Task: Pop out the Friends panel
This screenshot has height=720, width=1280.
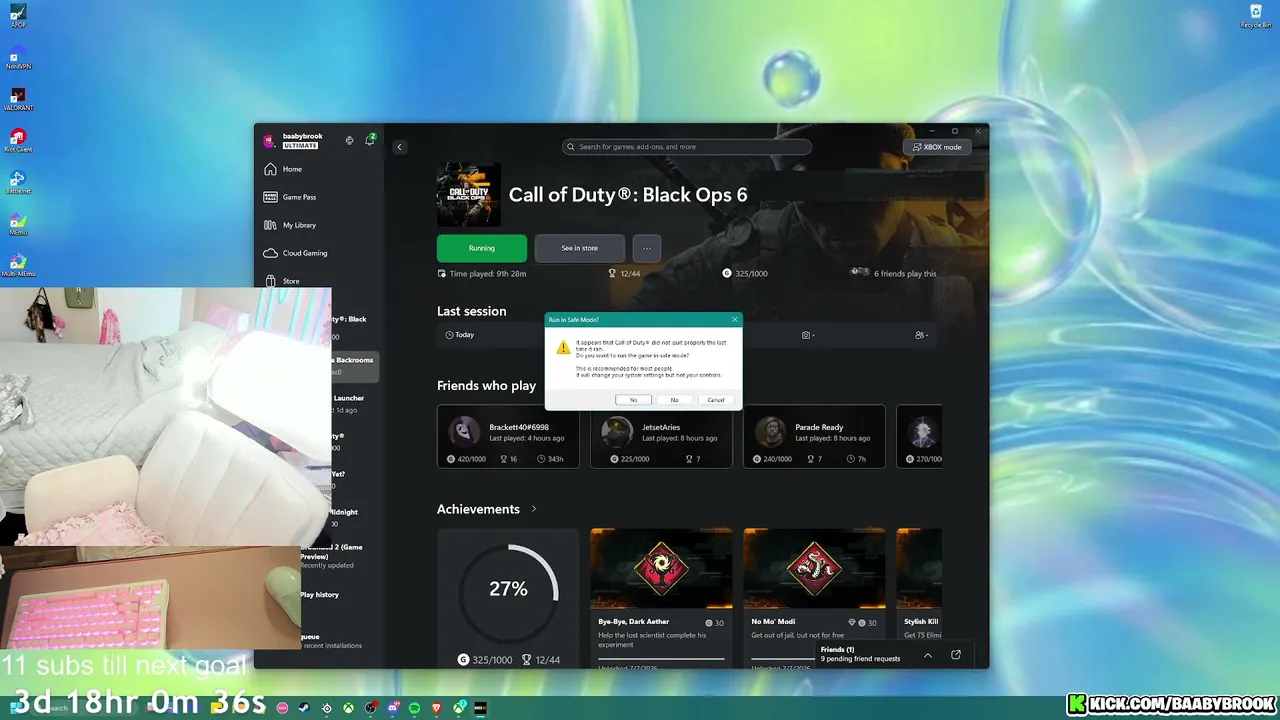Action: pyautogui.click(x=956, y=655)
